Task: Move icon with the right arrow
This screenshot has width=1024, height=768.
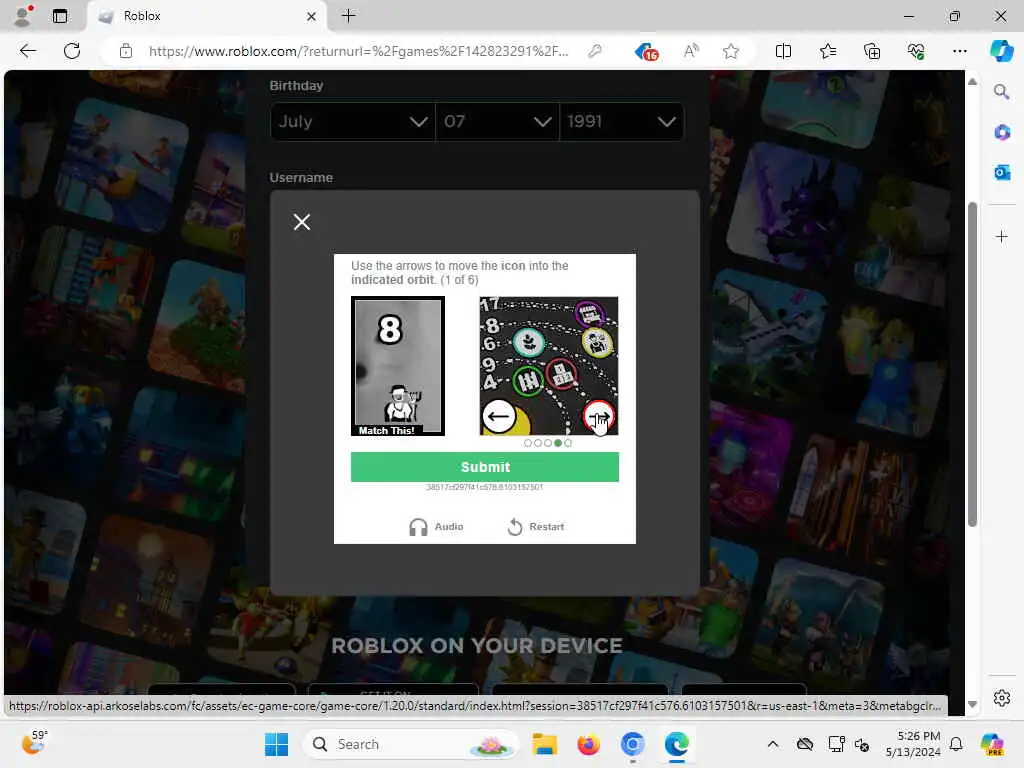Action: pos(598,417)
